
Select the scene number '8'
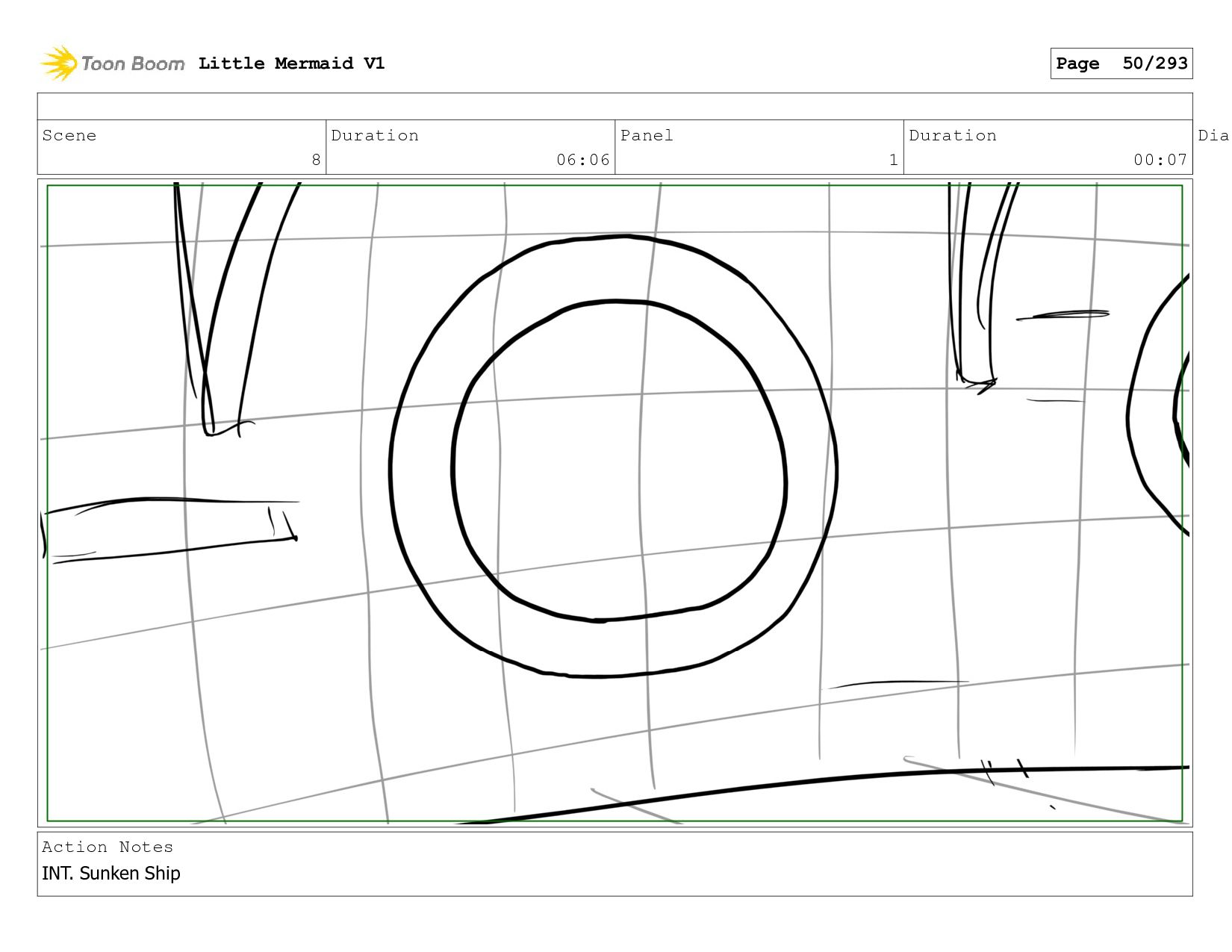[316, 160]
